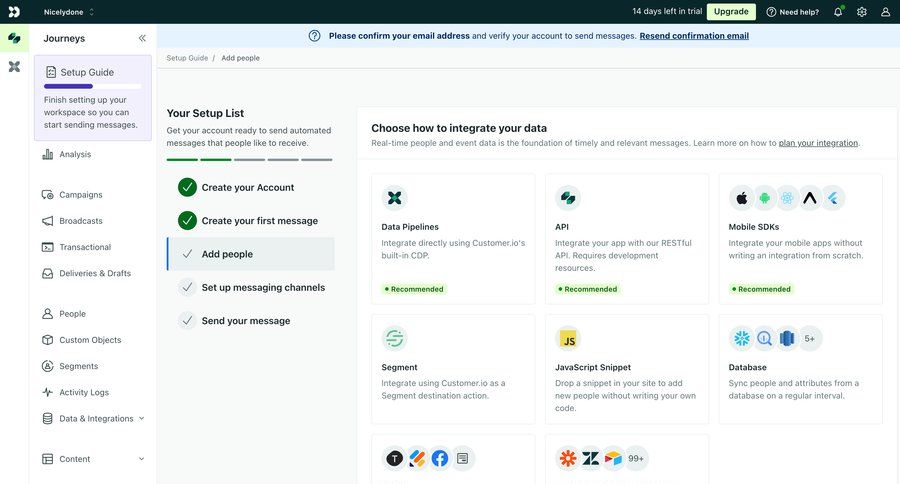Open the Data Pipelines icon in left rail
900x484 pixels.
(x=14, y=67)
